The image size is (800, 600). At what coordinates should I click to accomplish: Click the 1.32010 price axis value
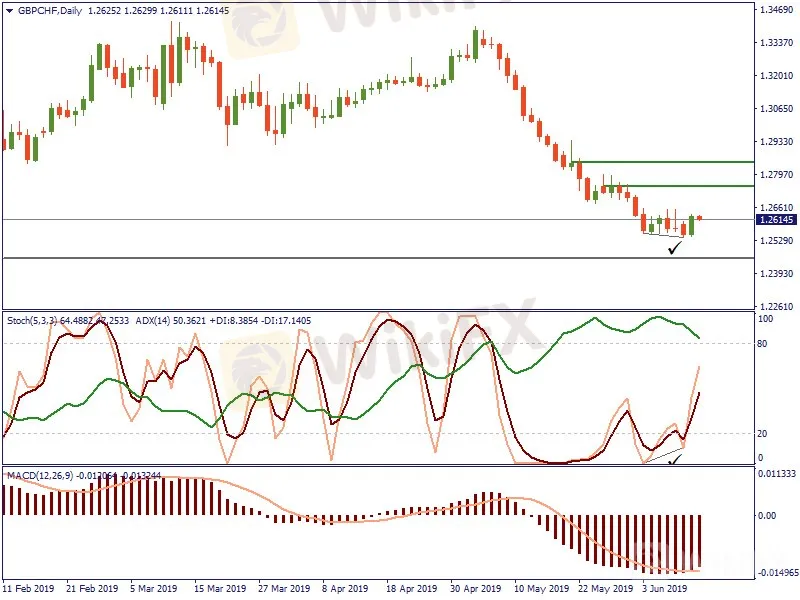click(x=777, y=76)
